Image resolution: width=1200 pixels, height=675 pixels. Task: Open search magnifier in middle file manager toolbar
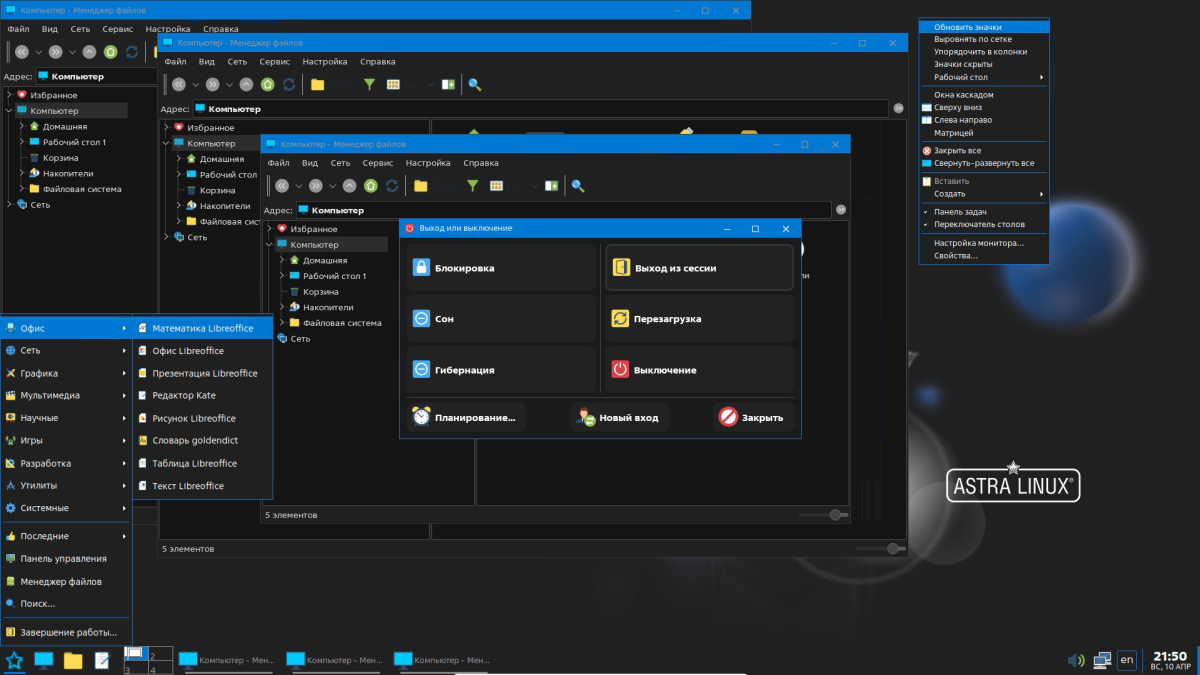pyautogui.click(x=475, y=85)
